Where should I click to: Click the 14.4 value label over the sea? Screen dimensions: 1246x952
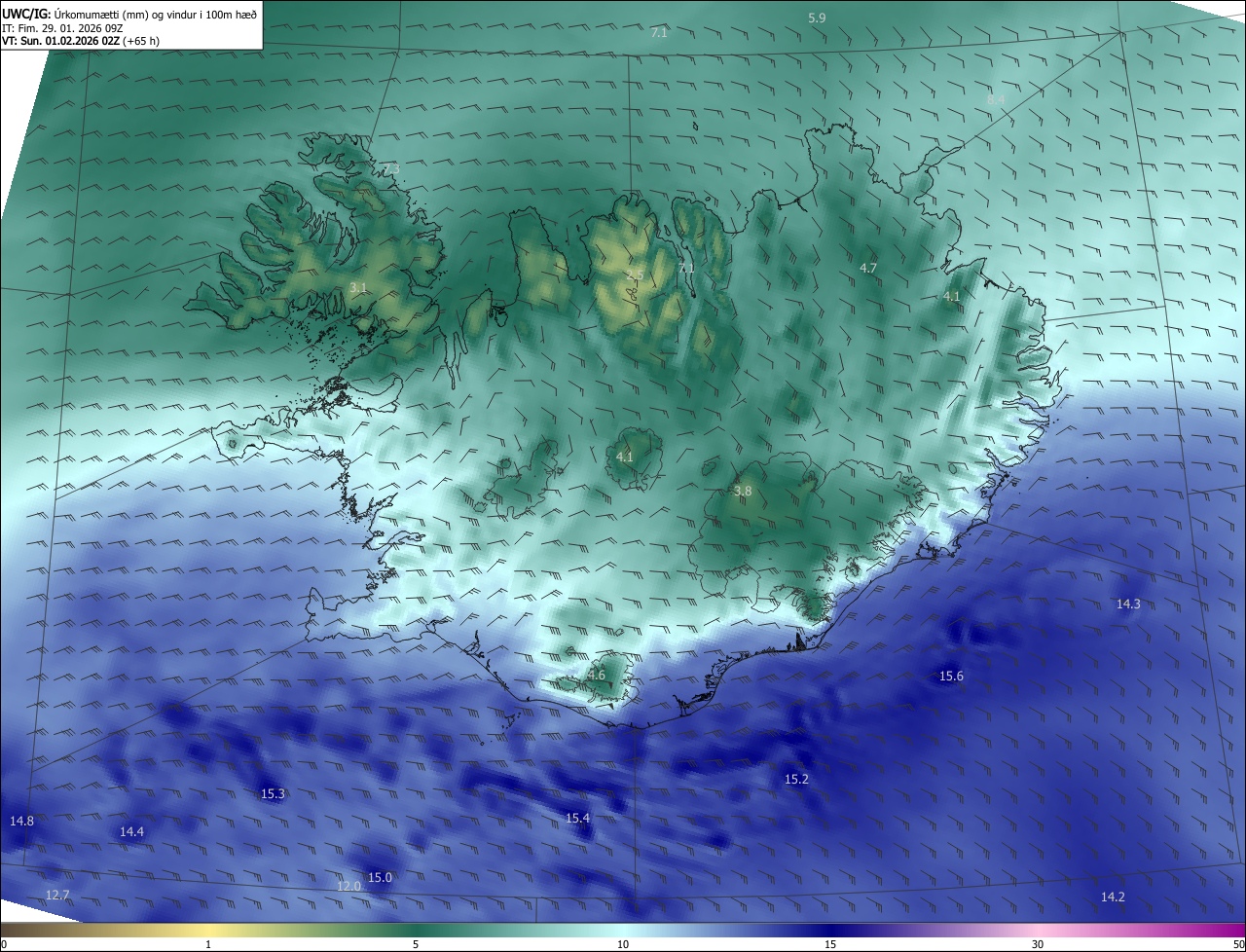131,831
